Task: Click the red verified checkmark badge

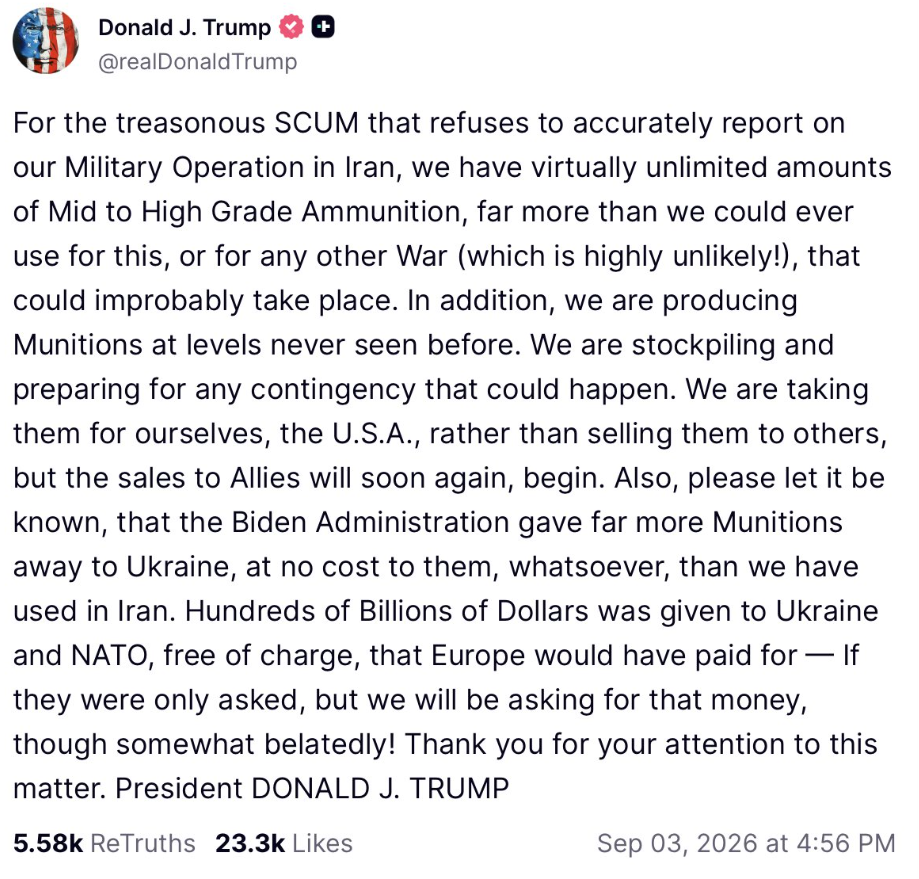Action: point(291,28)
